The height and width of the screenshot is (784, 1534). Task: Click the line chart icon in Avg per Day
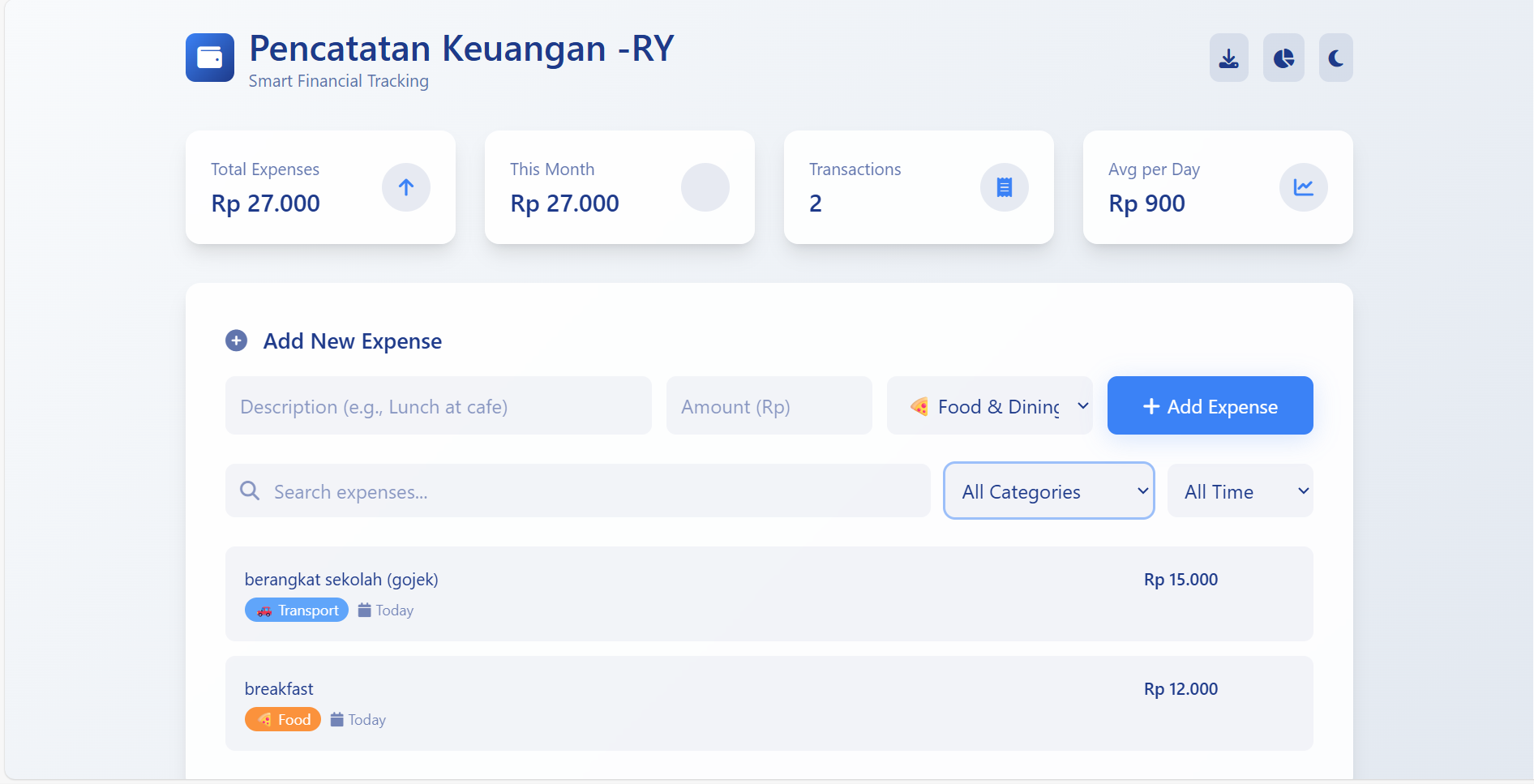[1303, 187]
